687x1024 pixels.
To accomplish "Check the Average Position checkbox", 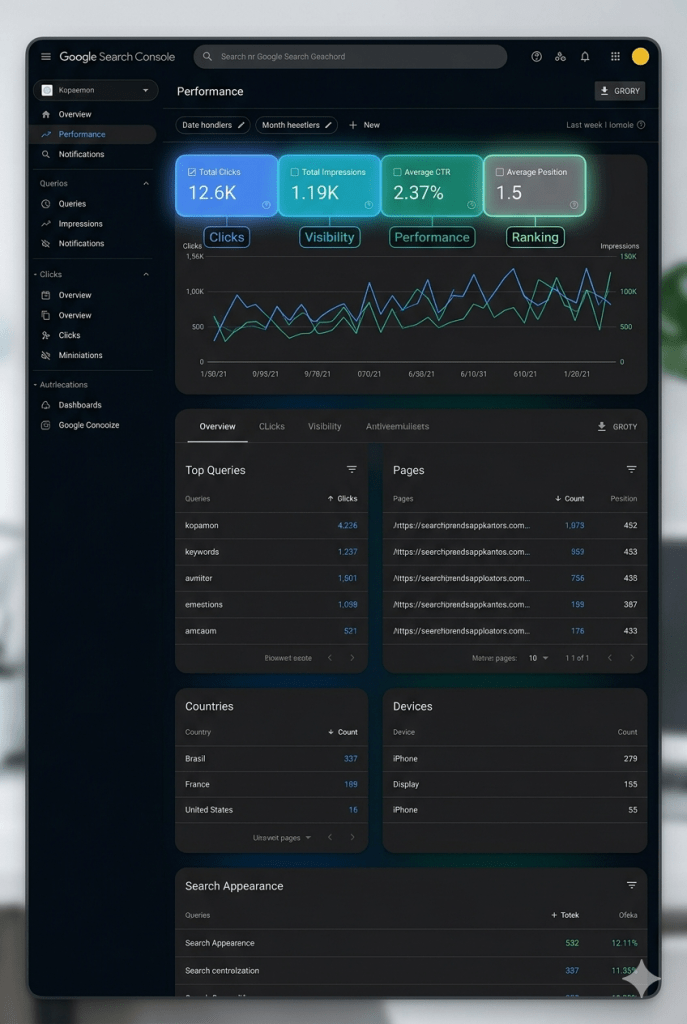I will (500, 172).
